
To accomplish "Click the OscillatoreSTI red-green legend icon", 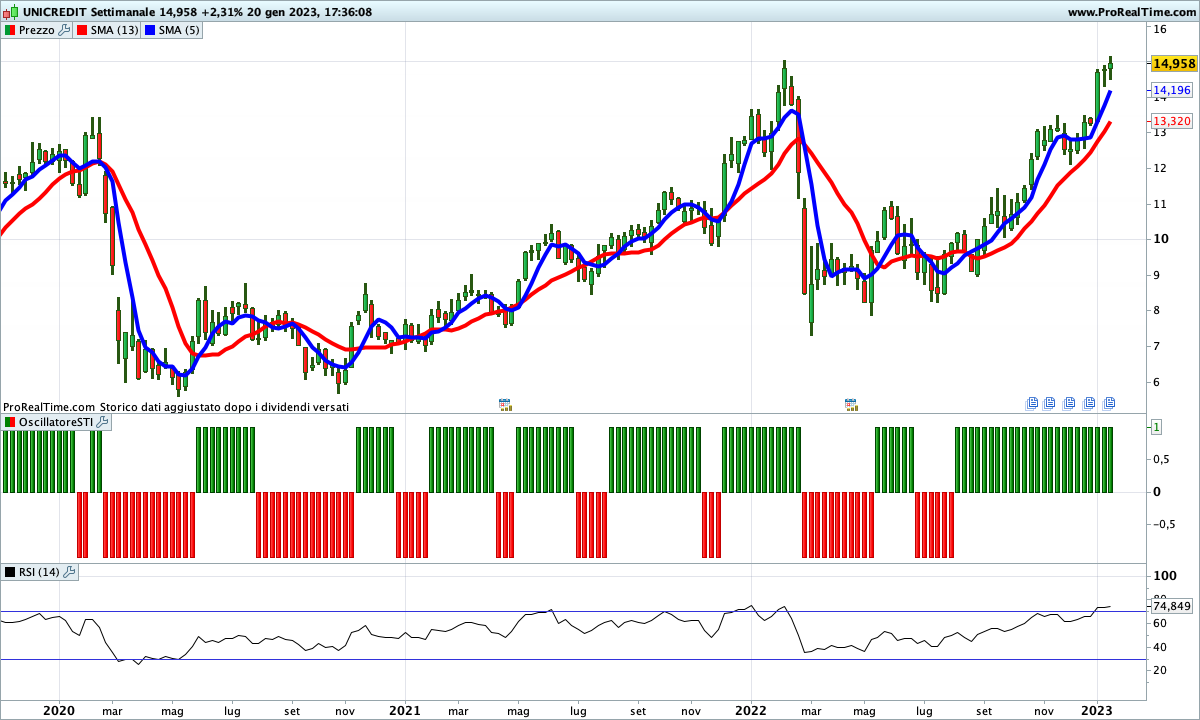I will pos(9,423).
